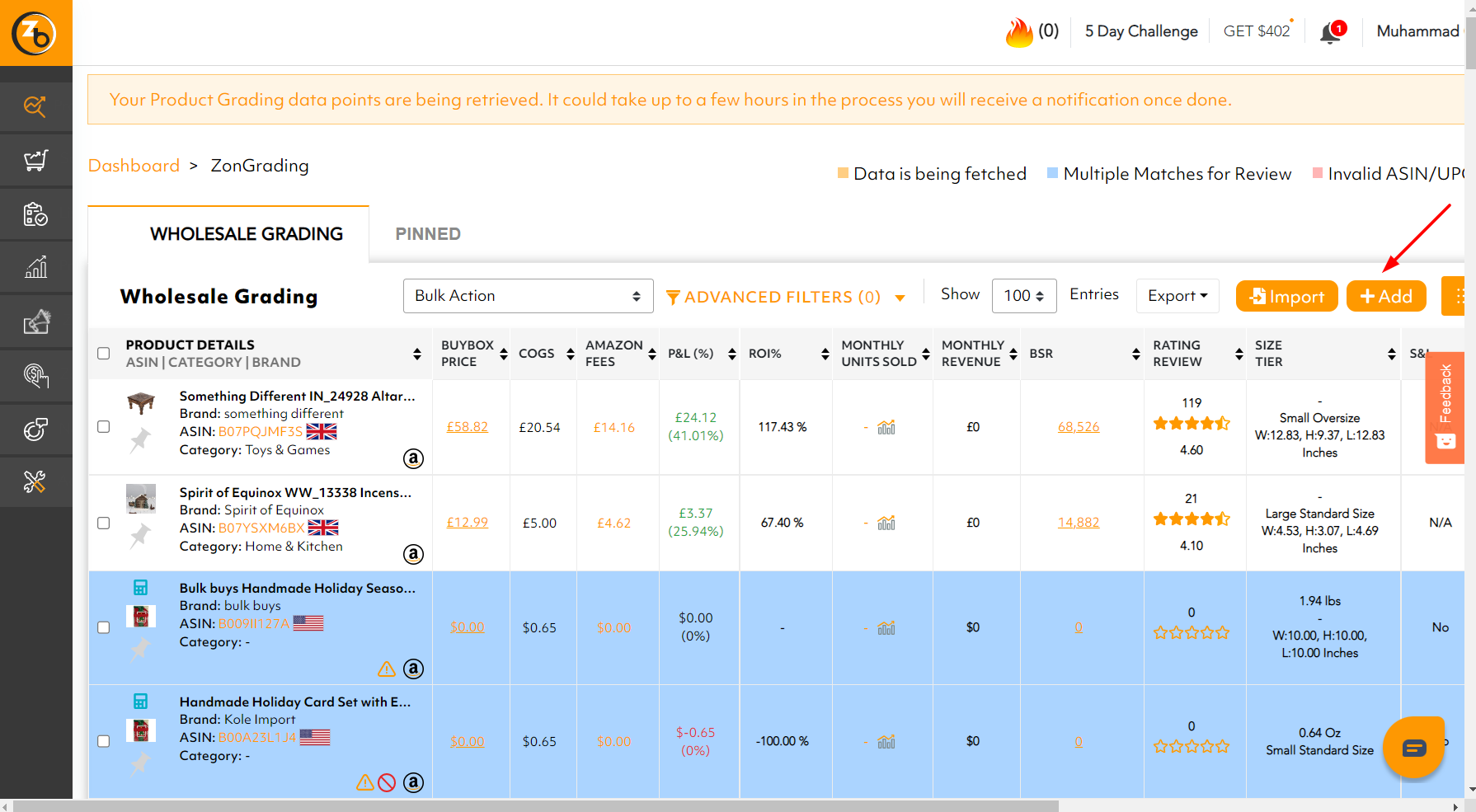This screenshot has width=1476, height=812.
Task: Open BSR 14,882 link
Action: coord(1079,523)
